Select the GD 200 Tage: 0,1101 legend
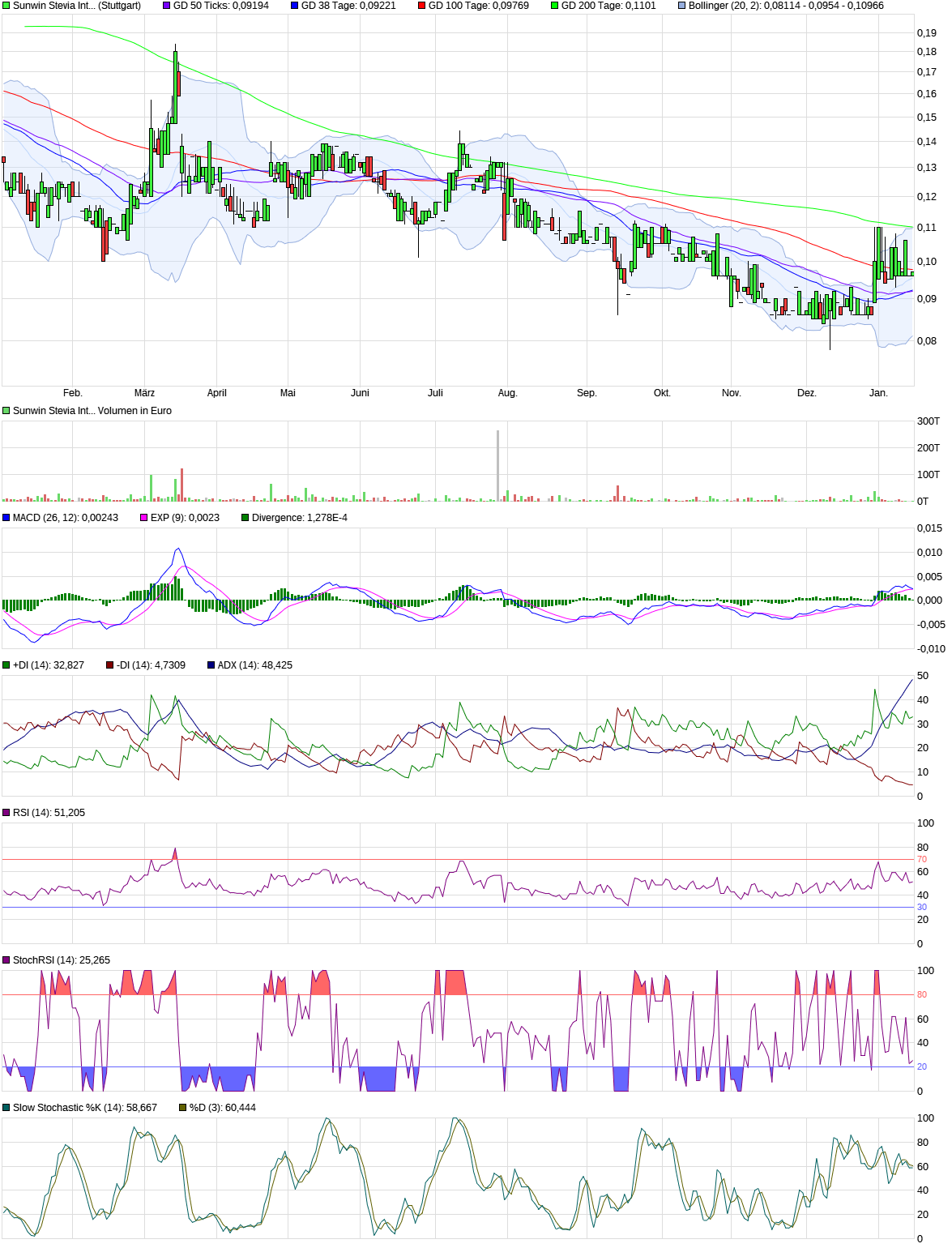The image size is (952, 1248). pyautogui.click(x=608, y=6)
